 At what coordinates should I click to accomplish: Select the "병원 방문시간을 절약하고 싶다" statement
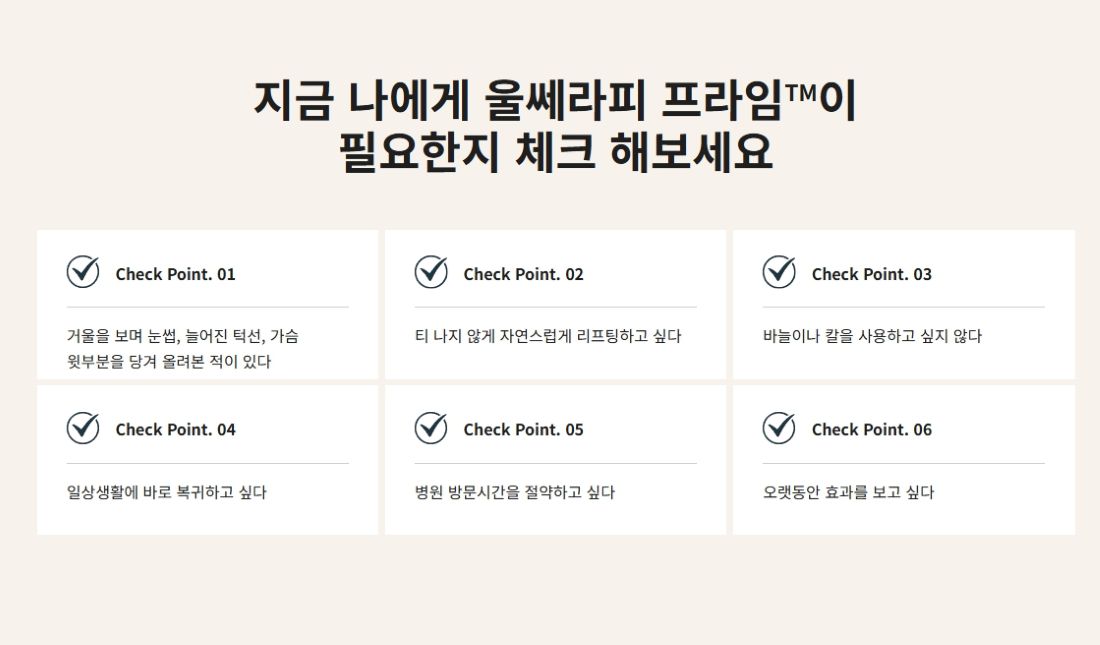pyautogui.click(x=515, y=493)
